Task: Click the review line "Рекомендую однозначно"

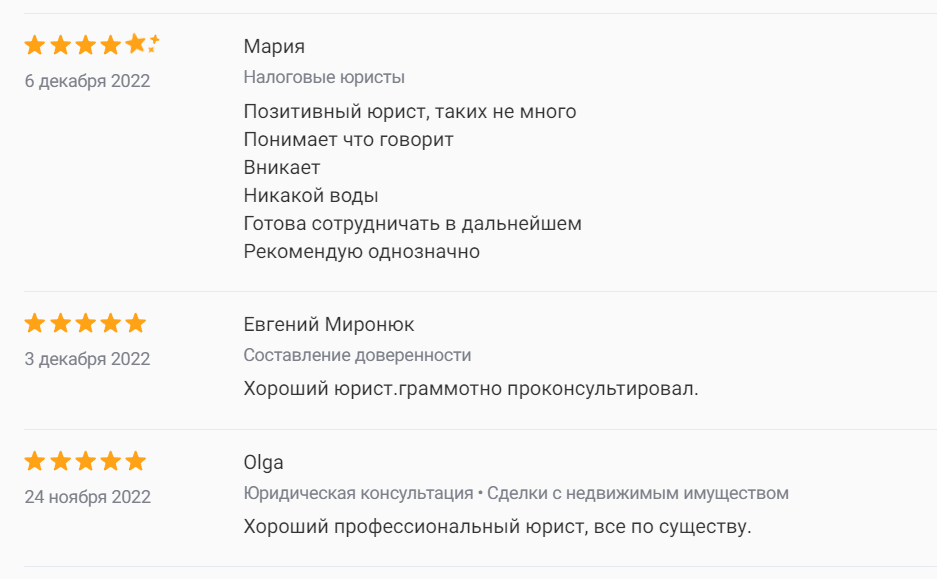Action: (361, 252)
